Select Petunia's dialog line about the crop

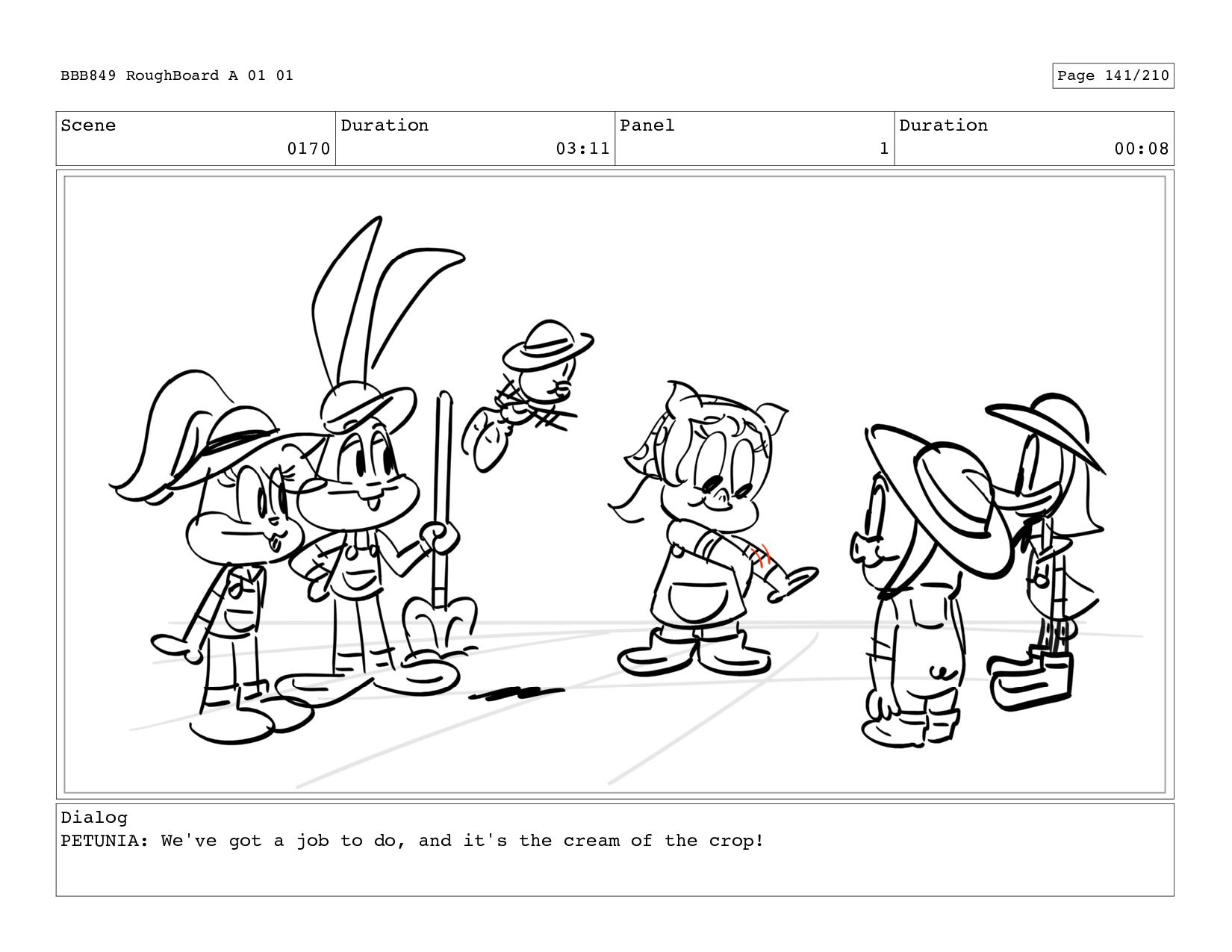pyautogui.click(x=412, y=841)
